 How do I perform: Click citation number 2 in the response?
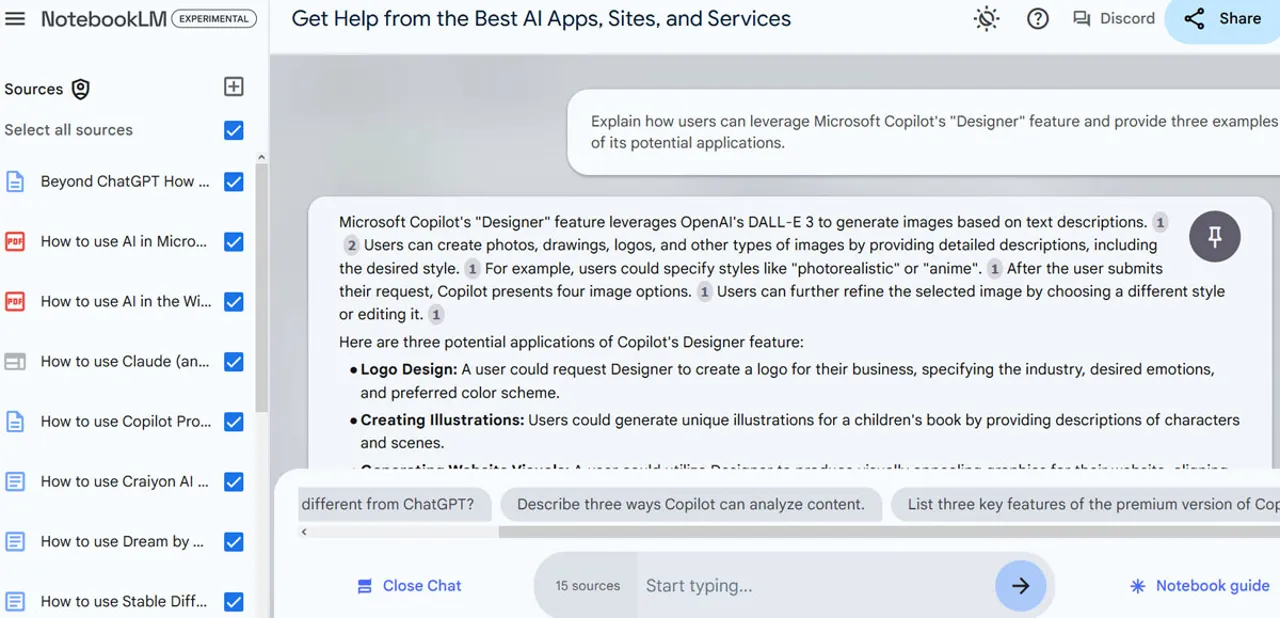[351, 245]
